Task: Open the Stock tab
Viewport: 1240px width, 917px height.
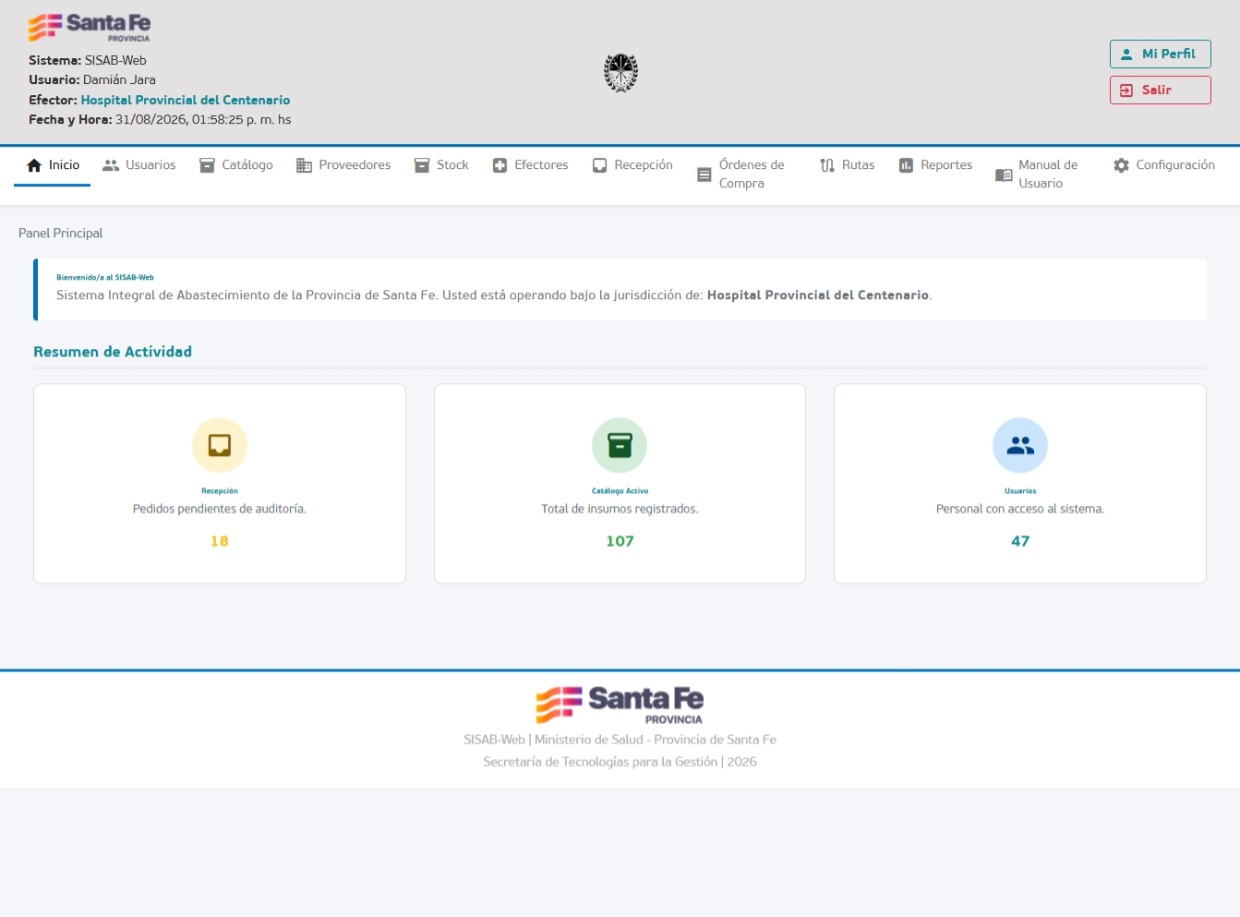Action: [441, 166]
